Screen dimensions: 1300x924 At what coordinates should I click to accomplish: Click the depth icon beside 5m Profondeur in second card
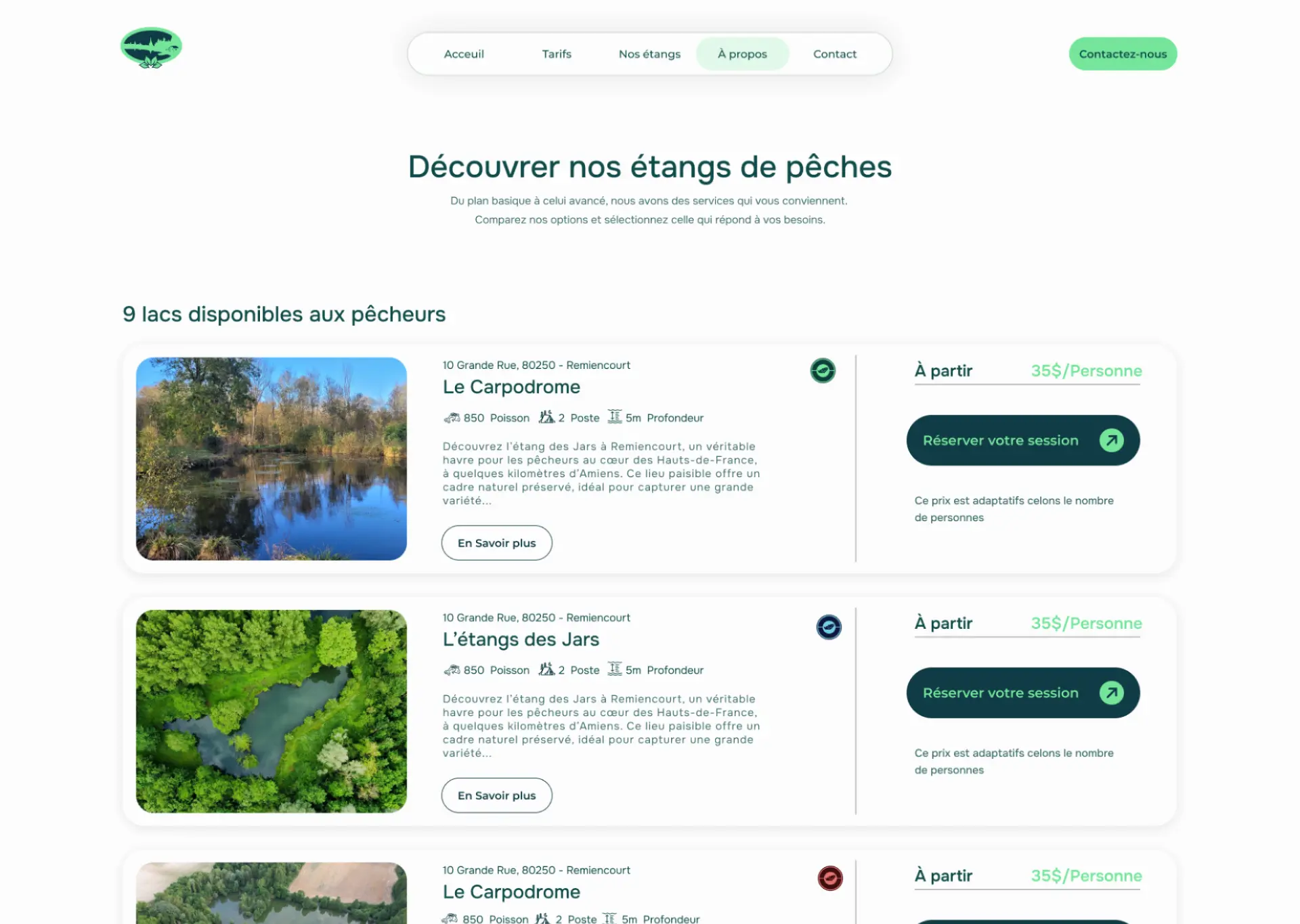614,669
